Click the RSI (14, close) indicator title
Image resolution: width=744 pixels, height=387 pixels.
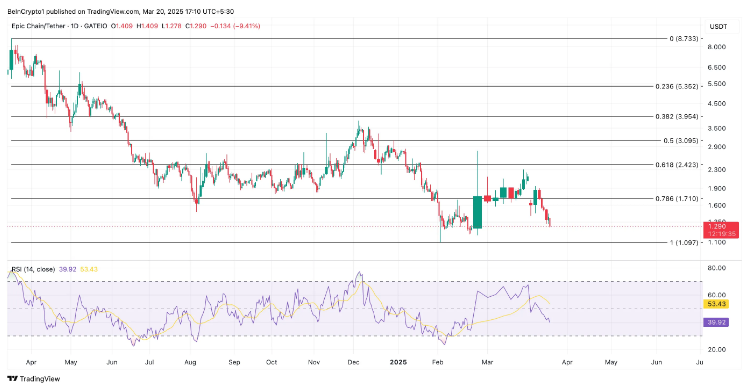33,269
